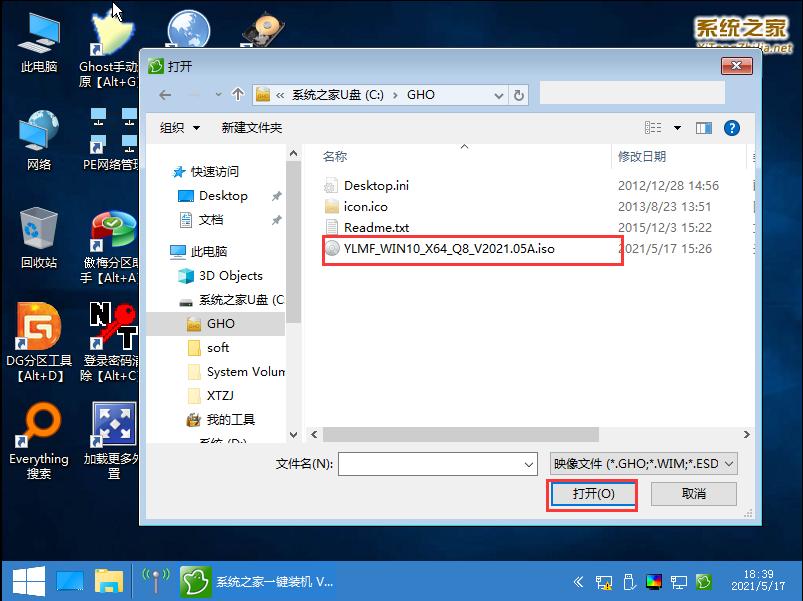Toggle the preview pane button
The height and width of the screenshot is (601, 803).
pyautogui.click(x=704, y=128)
